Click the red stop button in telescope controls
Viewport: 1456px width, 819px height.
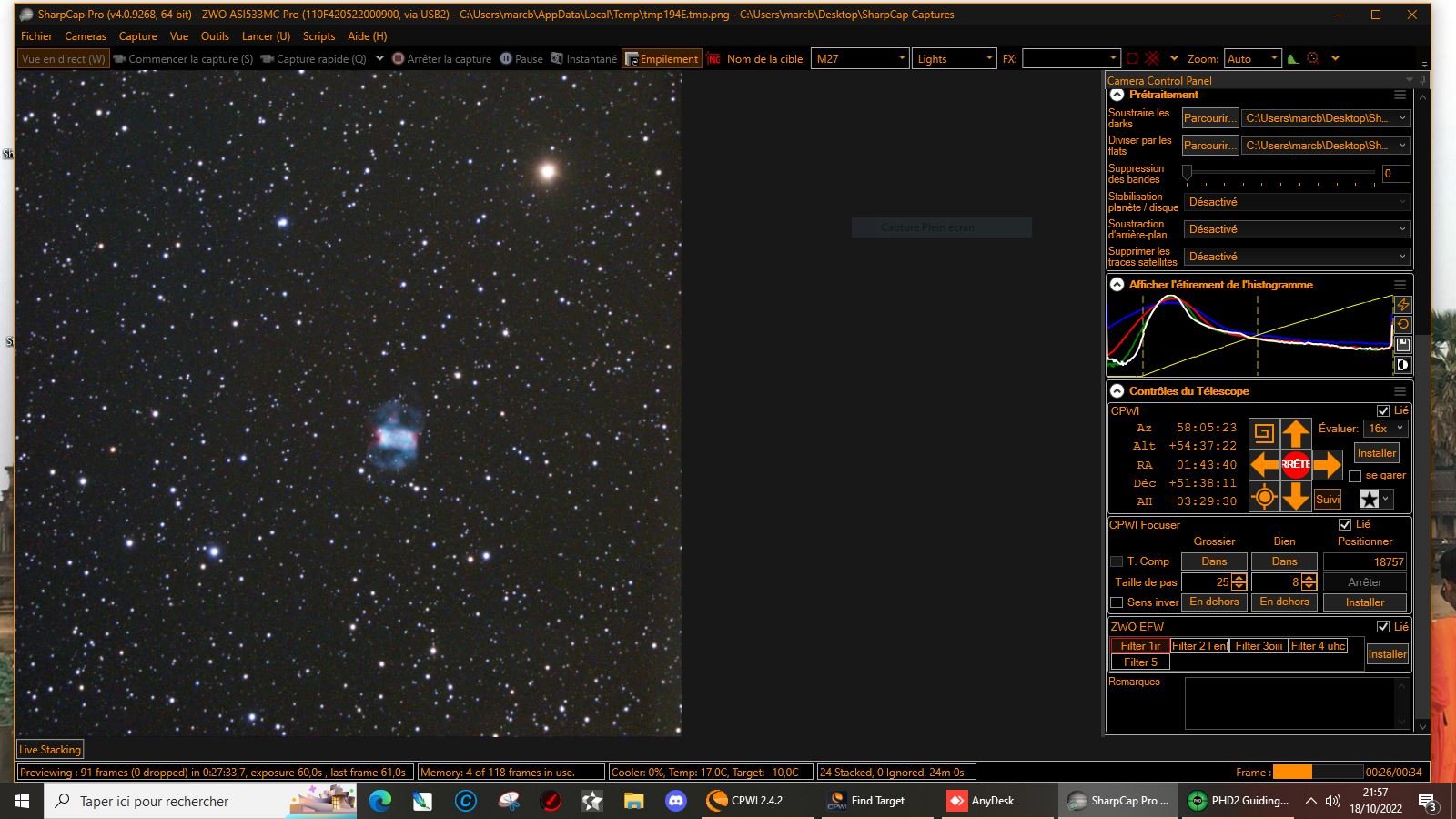pos(1296,465)
